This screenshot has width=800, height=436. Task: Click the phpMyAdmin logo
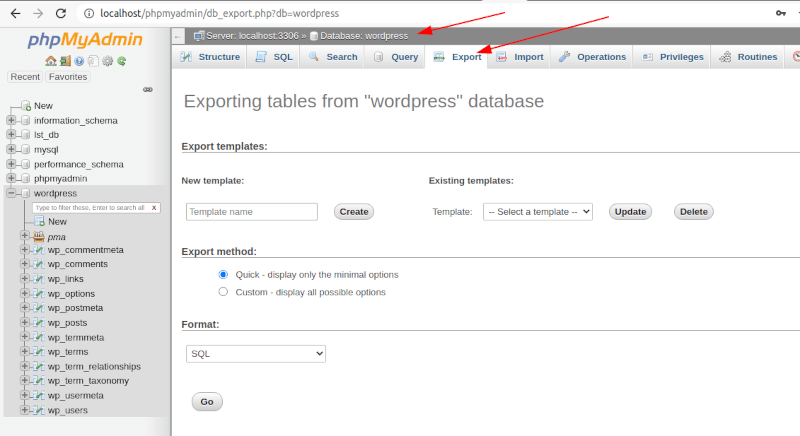pos(85,39)
